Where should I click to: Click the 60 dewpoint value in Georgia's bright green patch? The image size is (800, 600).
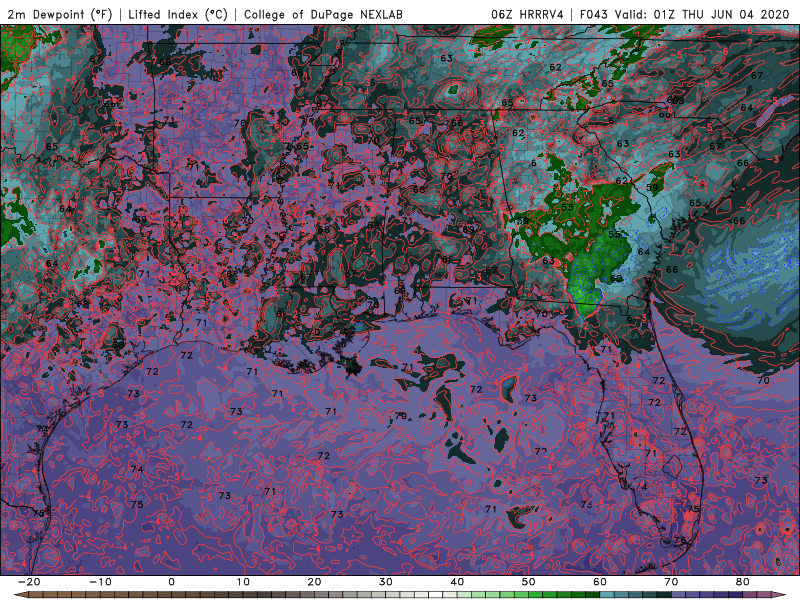616,279
